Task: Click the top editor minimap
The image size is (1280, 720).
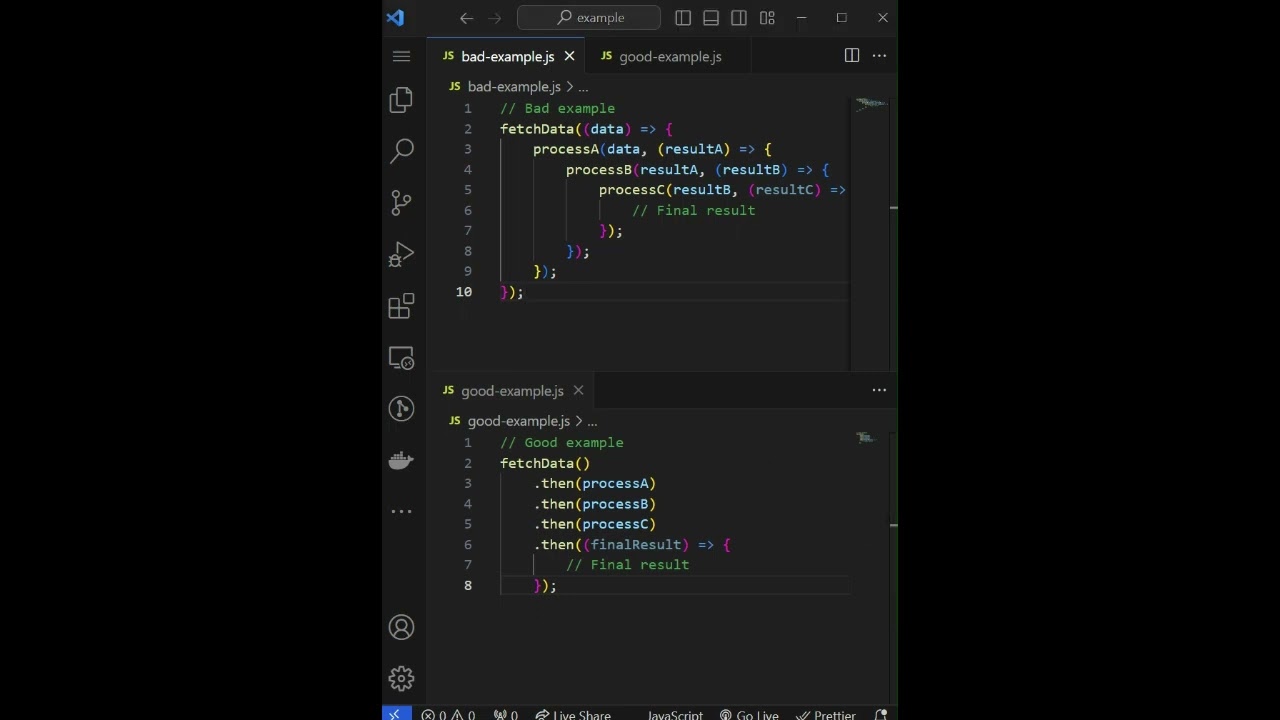Action: [x=869, y=102]
